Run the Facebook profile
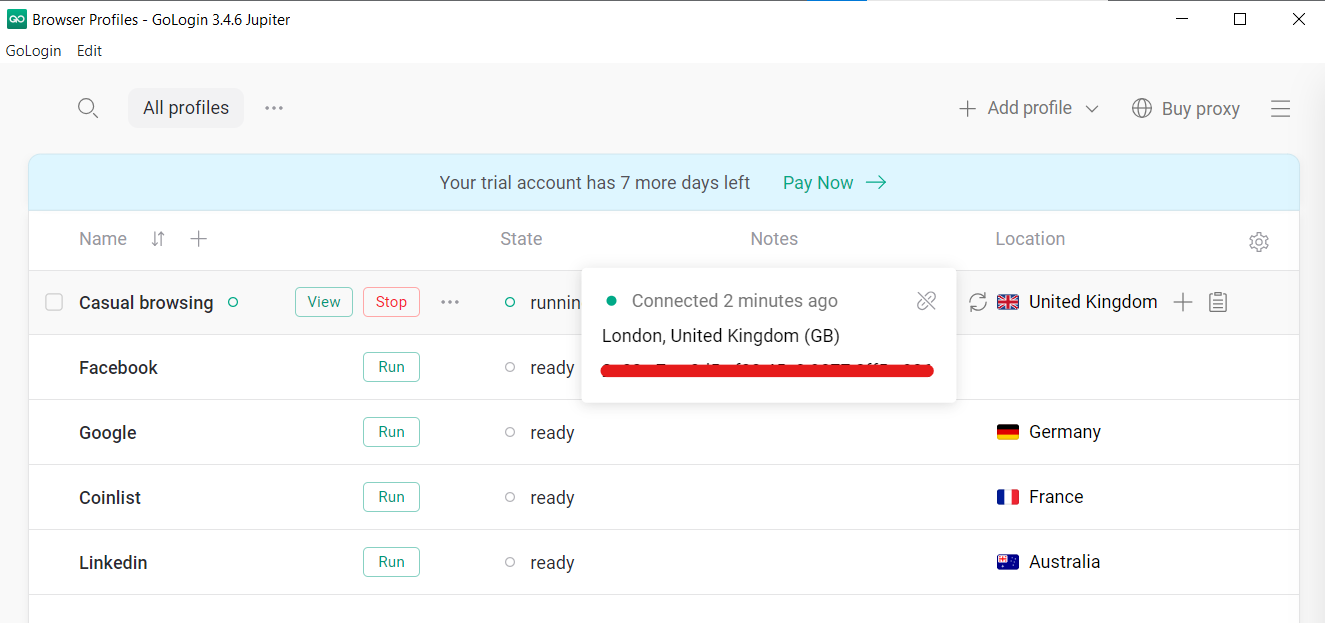This screenshot has height=623, width=1325. pos(391,367)
